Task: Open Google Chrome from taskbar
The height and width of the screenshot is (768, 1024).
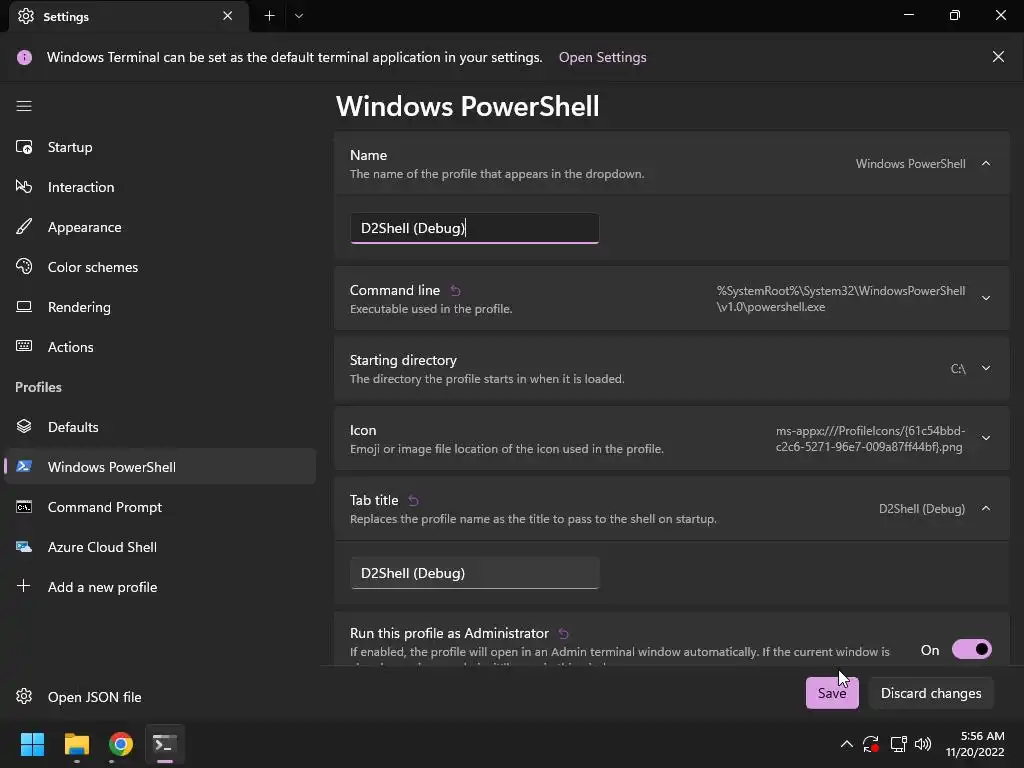Action: (x=121, y=744)
